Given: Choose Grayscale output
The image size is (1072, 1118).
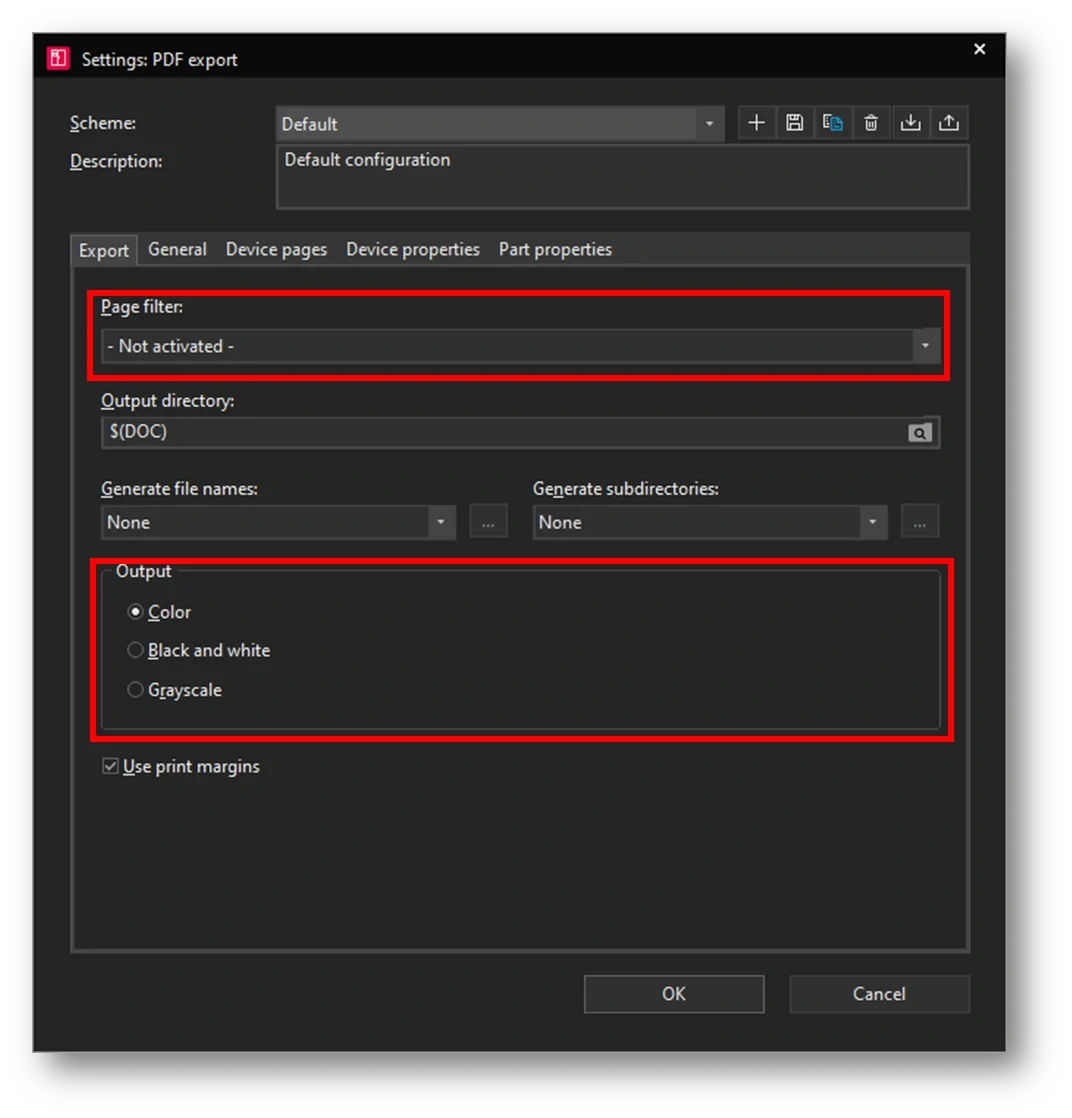Looking at the screenshot, I should [135, 689].
